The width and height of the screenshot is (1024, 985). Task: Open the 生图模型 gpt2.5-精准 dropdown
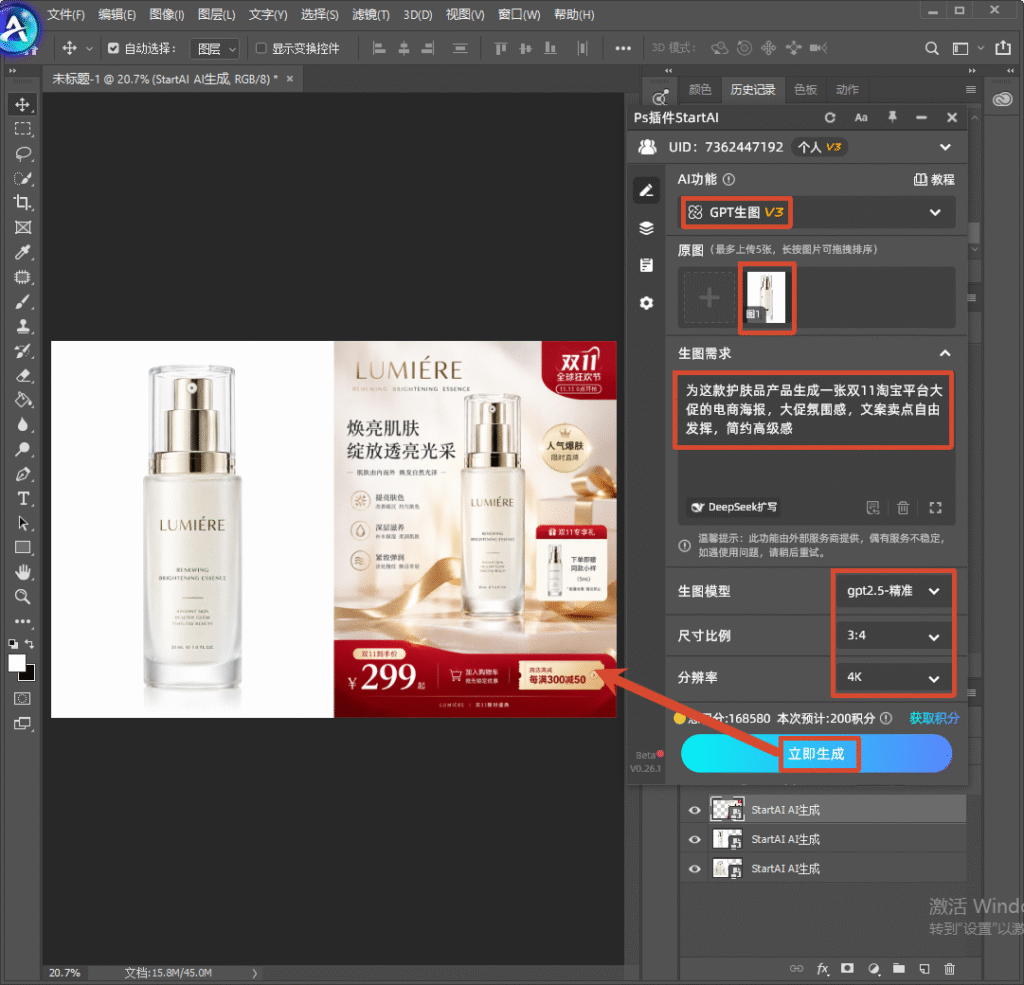point(892,591)
